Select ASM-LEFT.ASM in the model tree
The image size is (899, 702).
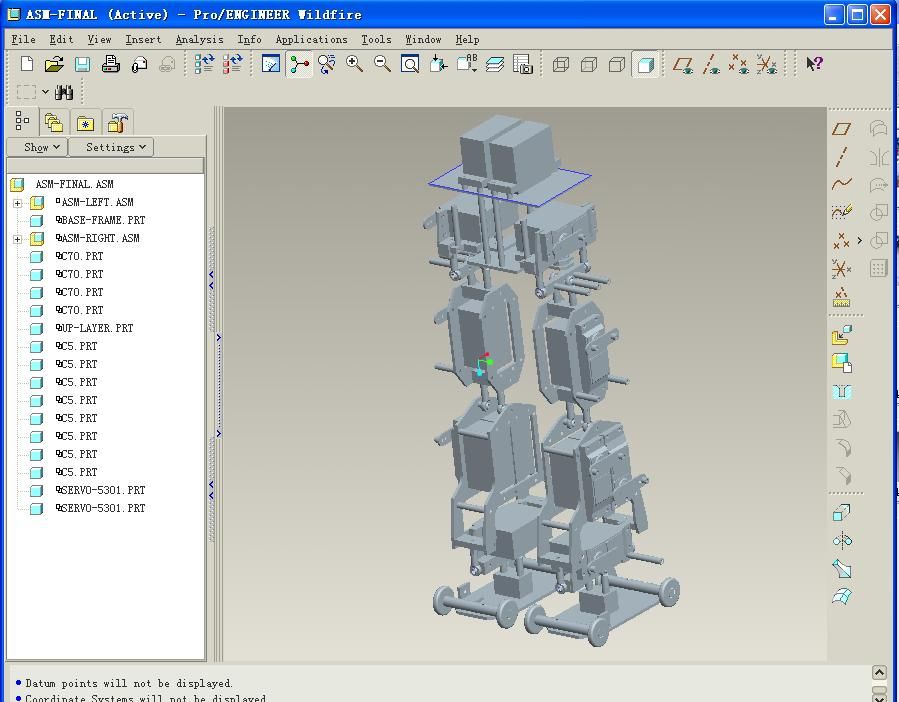tap(95, 202)
